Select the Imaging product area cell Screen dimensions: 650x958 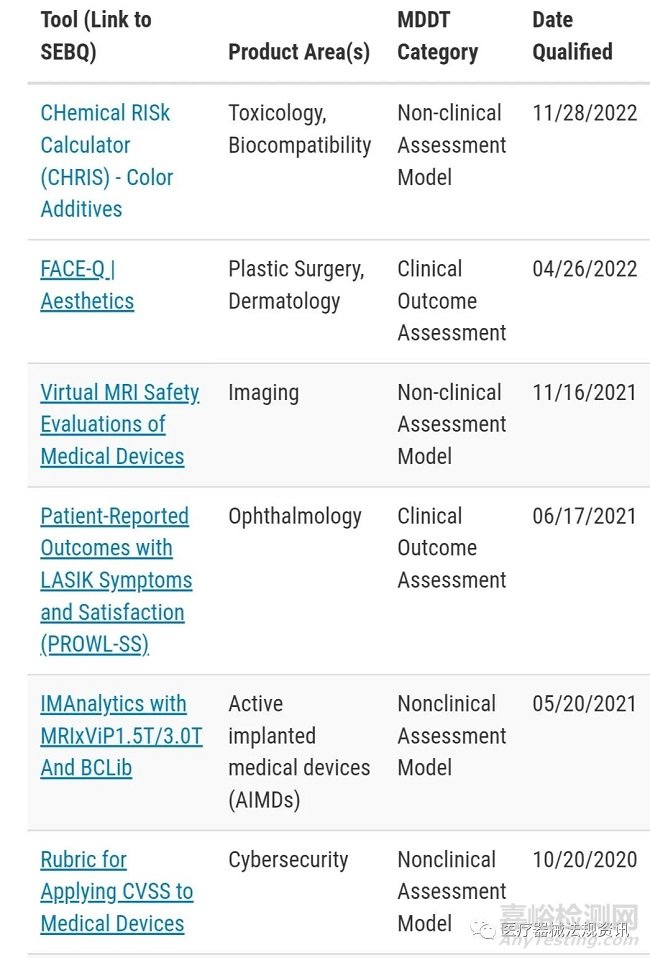[263, 393]
